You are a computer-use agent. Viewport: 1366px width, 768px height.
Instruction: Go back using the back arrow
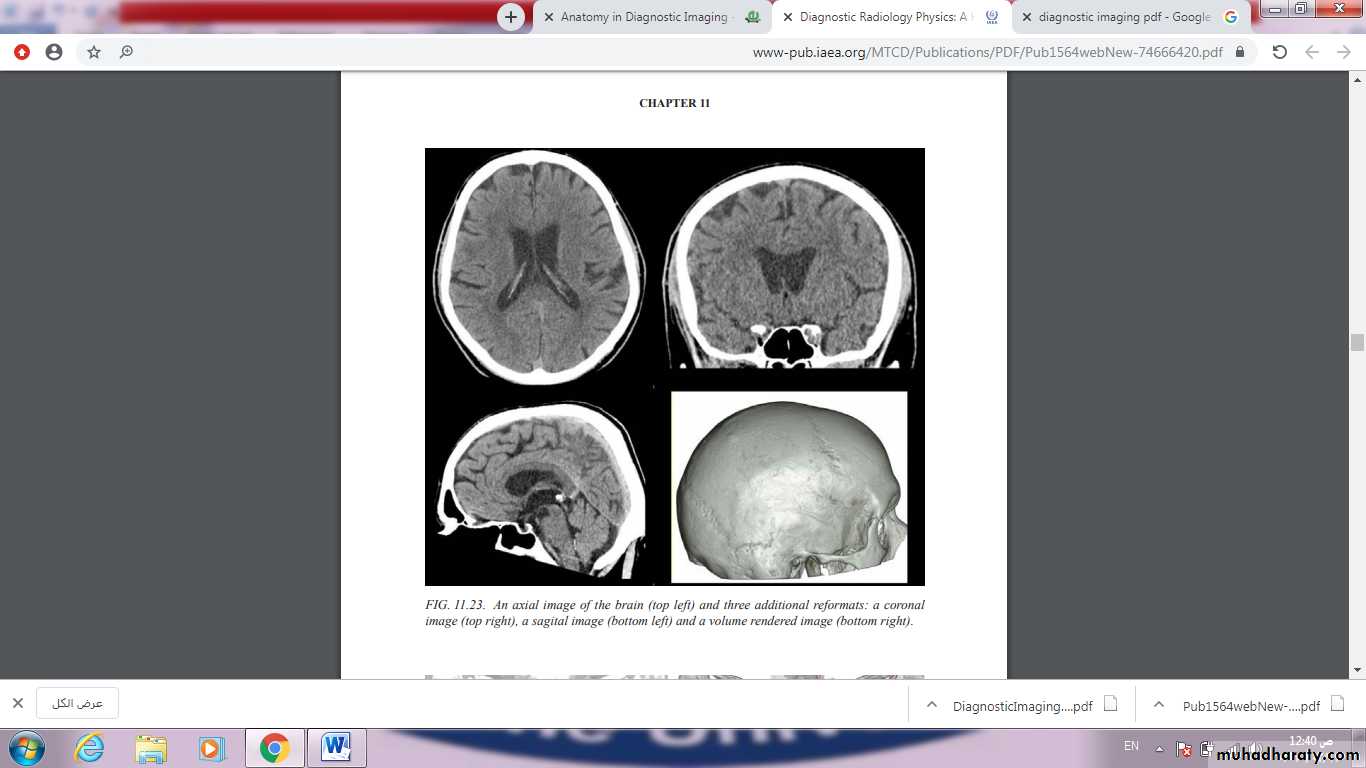coord(1312,52)
